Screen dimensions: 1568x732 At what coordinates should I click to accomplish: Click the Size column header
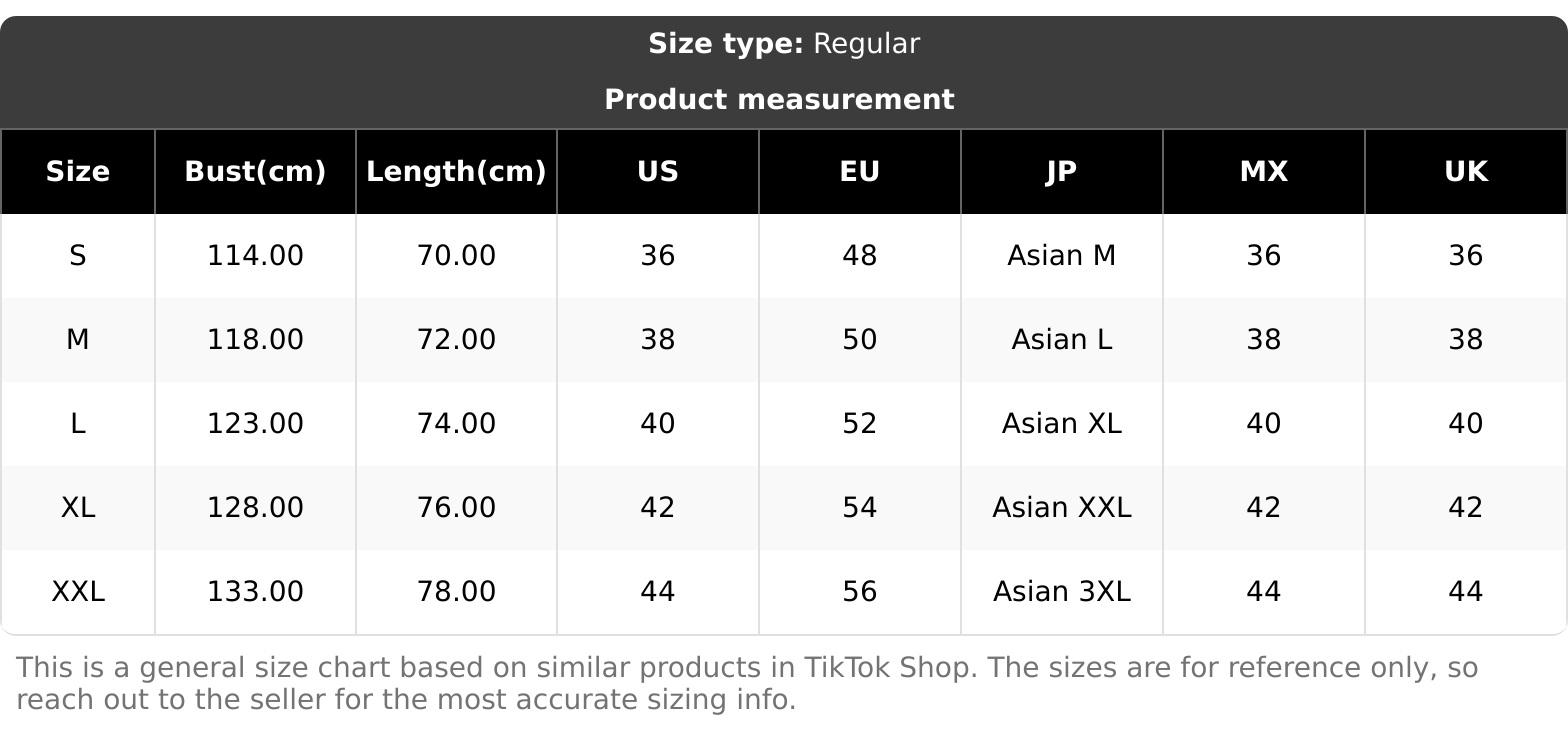[77, 172]
